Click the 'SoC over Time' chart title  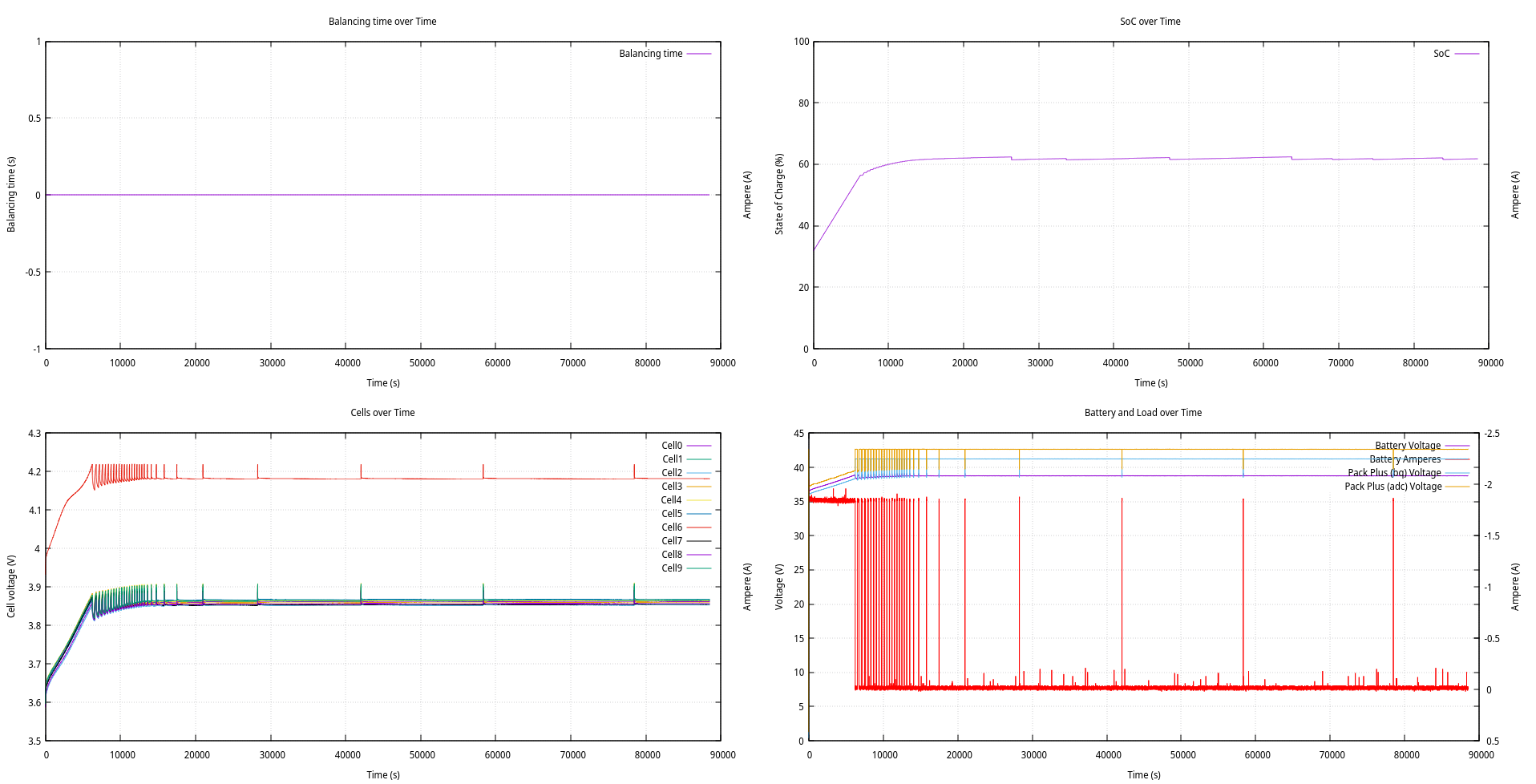pyautogui.click(x=1150, y=22)
